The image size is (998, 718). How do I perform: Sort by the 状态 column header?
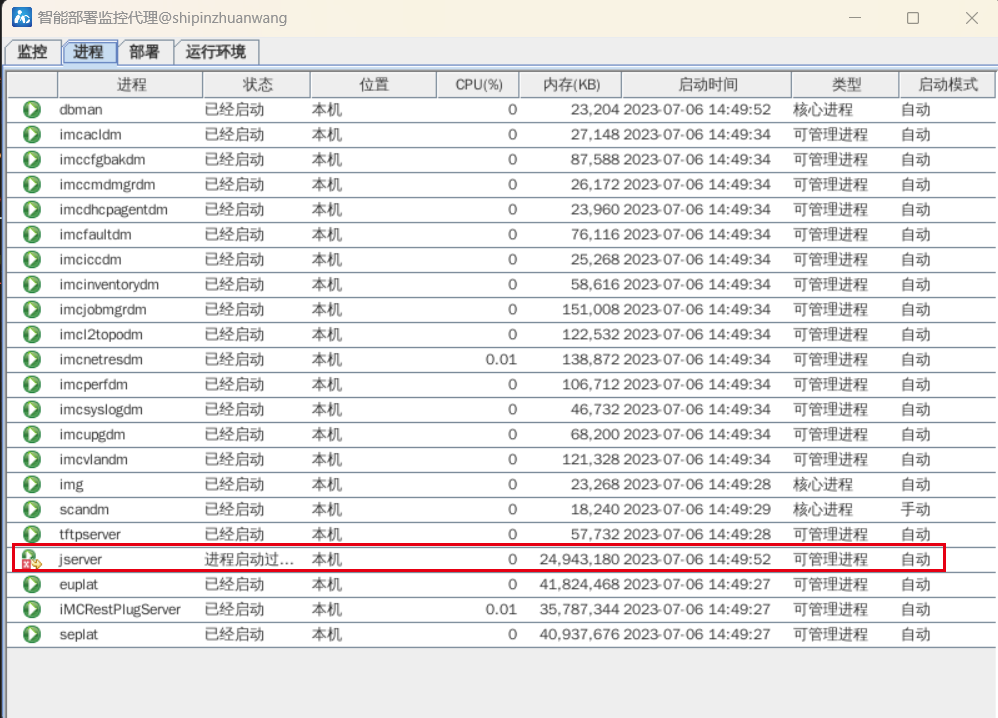257,85
